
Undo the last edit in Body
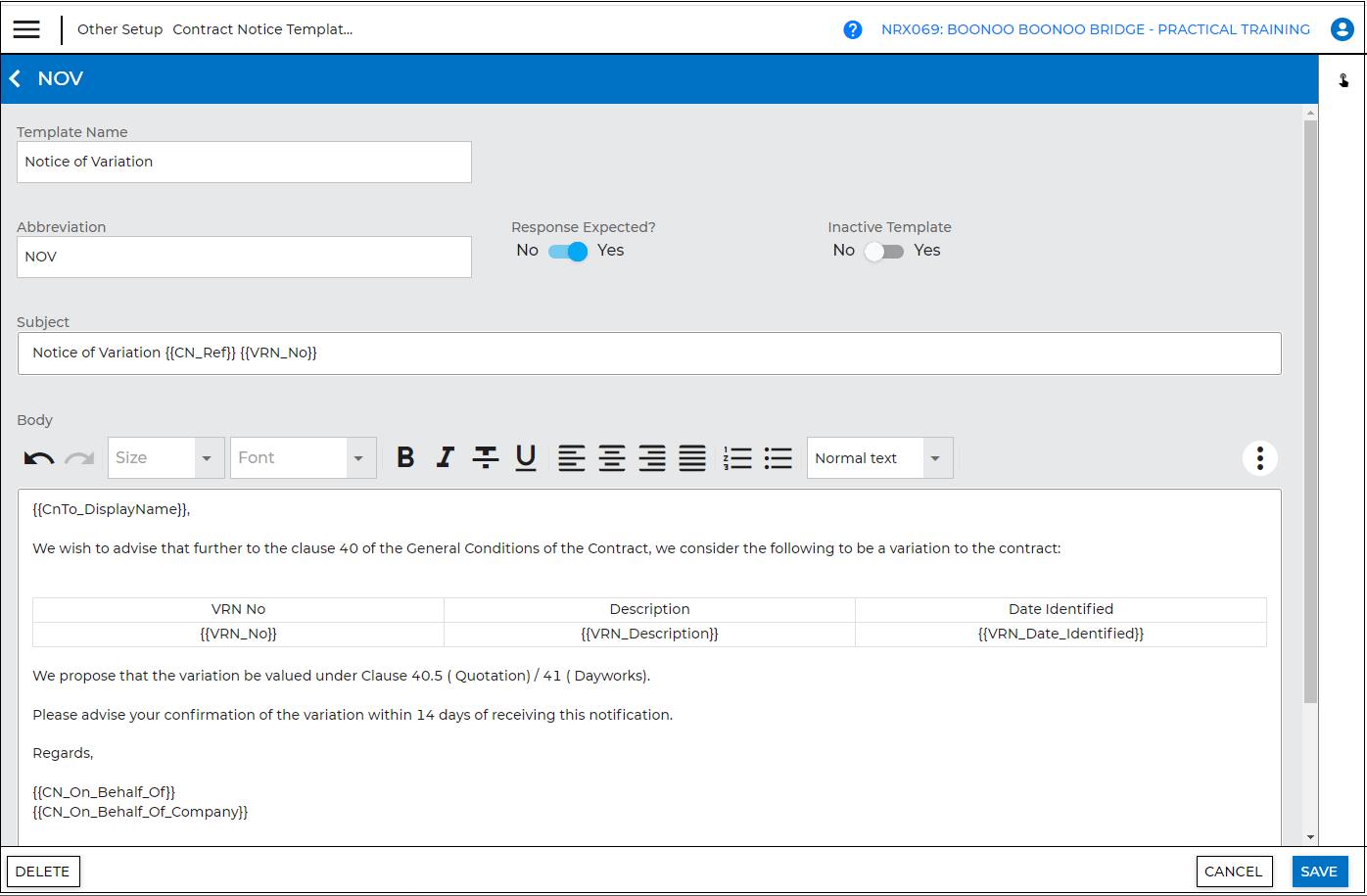pyautogui.click(x=39, y=458)
